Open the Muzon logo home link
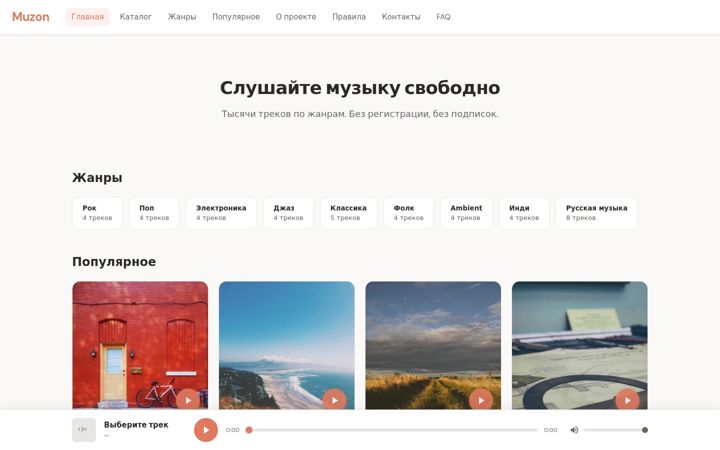This screenshot has height=450, width=720. [31, 17]
